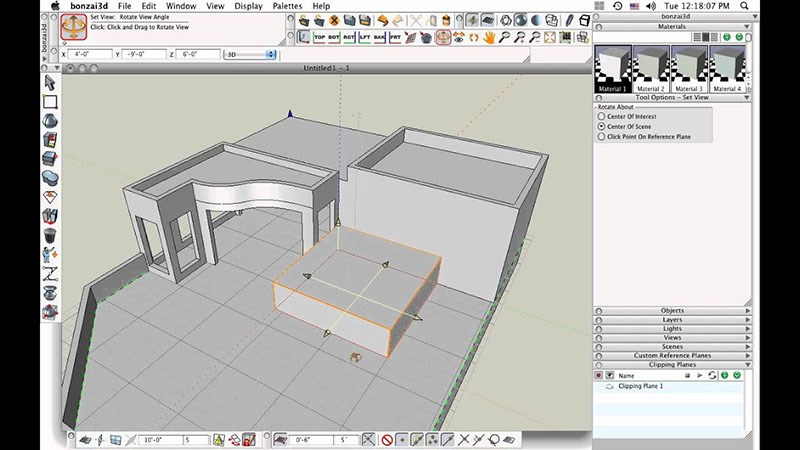The width and height of the screenshot is (800, 450).
Task: Click the snap to intersection X icon
Action: (x=463, y=440)
